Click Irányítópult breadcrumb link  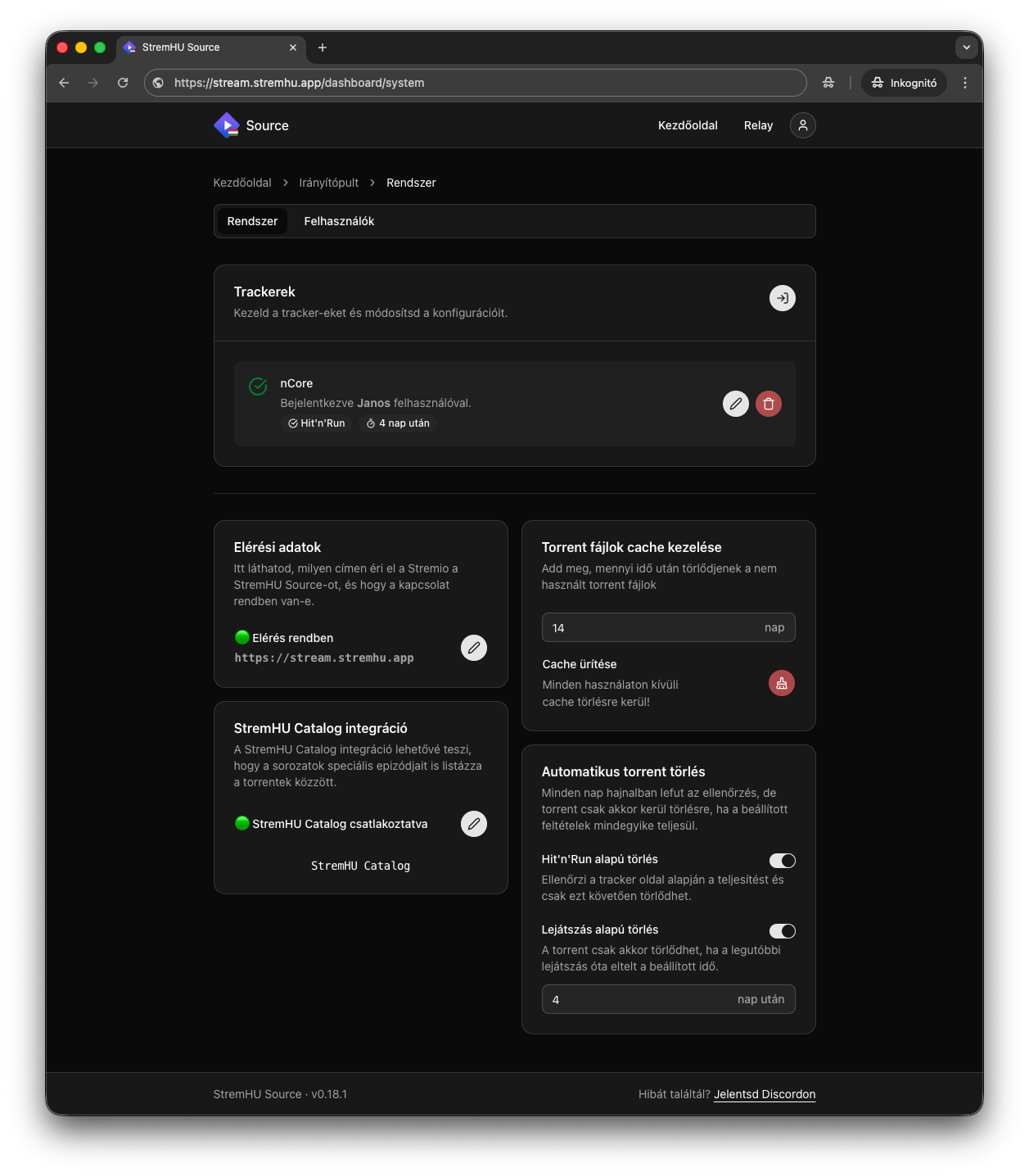tap(328, 183)
